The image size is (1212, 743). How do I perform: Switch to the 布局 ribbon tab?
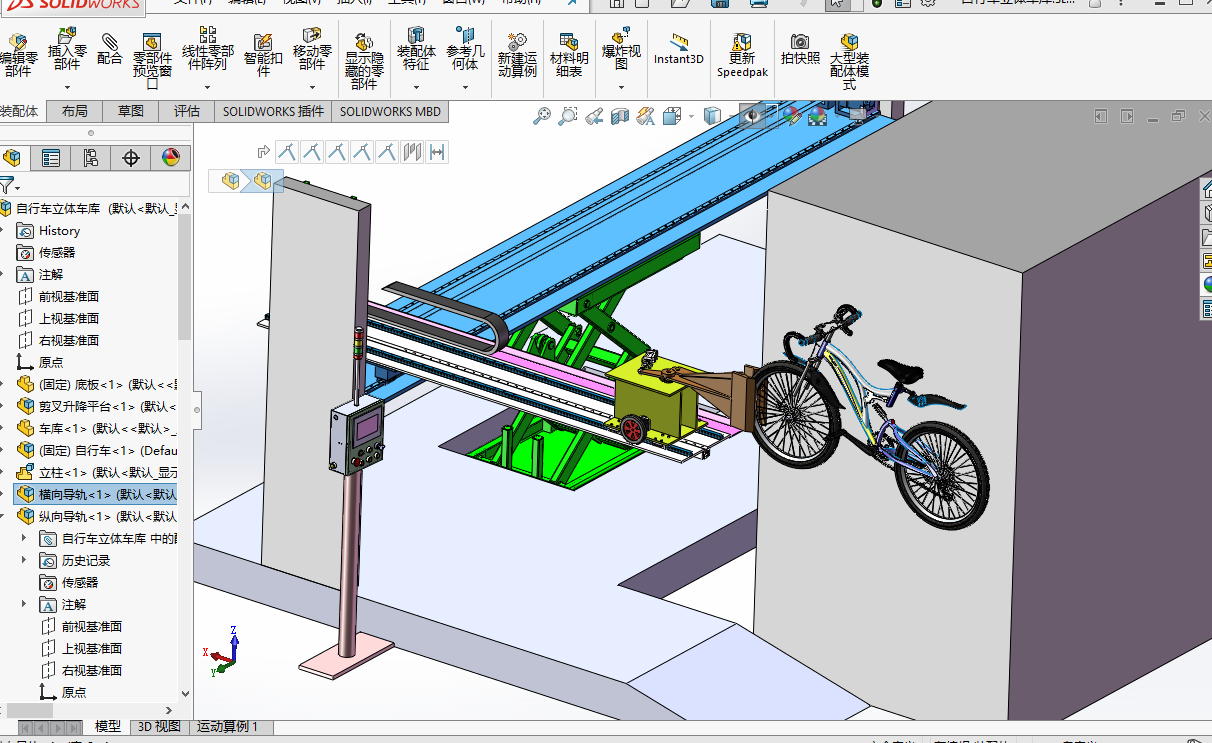(74, 111)
